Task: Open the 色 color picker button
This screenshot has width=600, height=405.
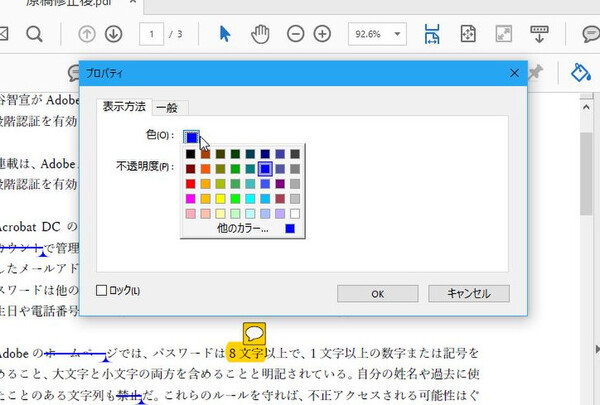Action: [191, 137]
